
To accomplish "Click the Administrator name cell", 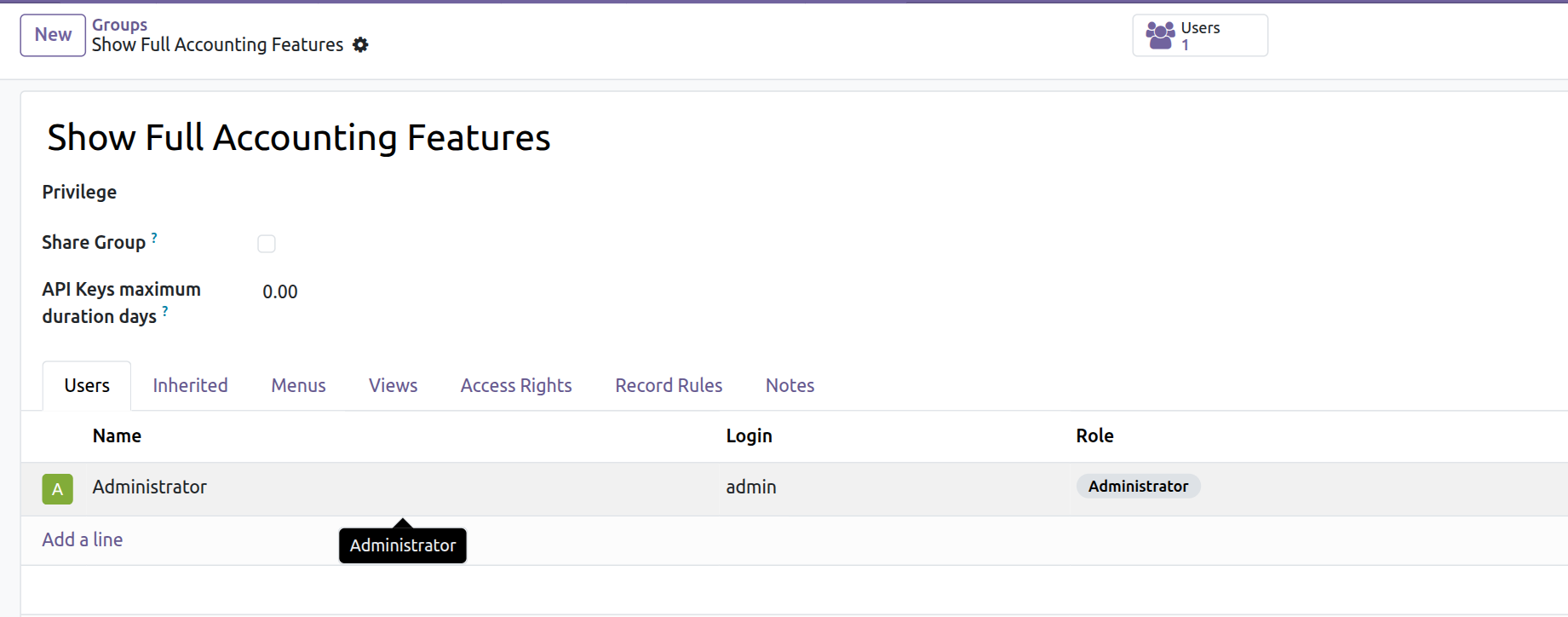I will click(x=150, y=487).
